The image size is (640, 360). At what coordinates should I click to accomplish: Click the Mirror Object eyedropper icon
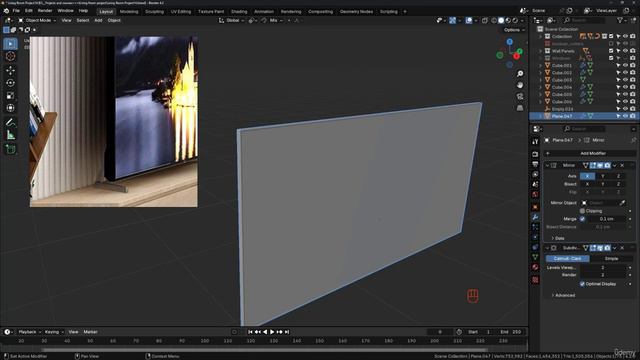coord(622,203)
